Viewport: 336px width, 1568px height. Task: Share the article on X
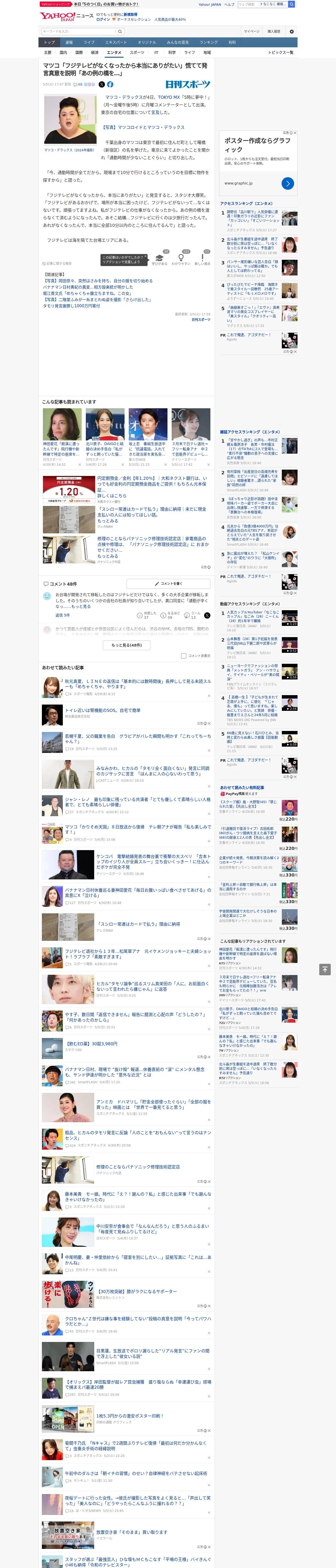pyautogui.click(x=102, y=85)
